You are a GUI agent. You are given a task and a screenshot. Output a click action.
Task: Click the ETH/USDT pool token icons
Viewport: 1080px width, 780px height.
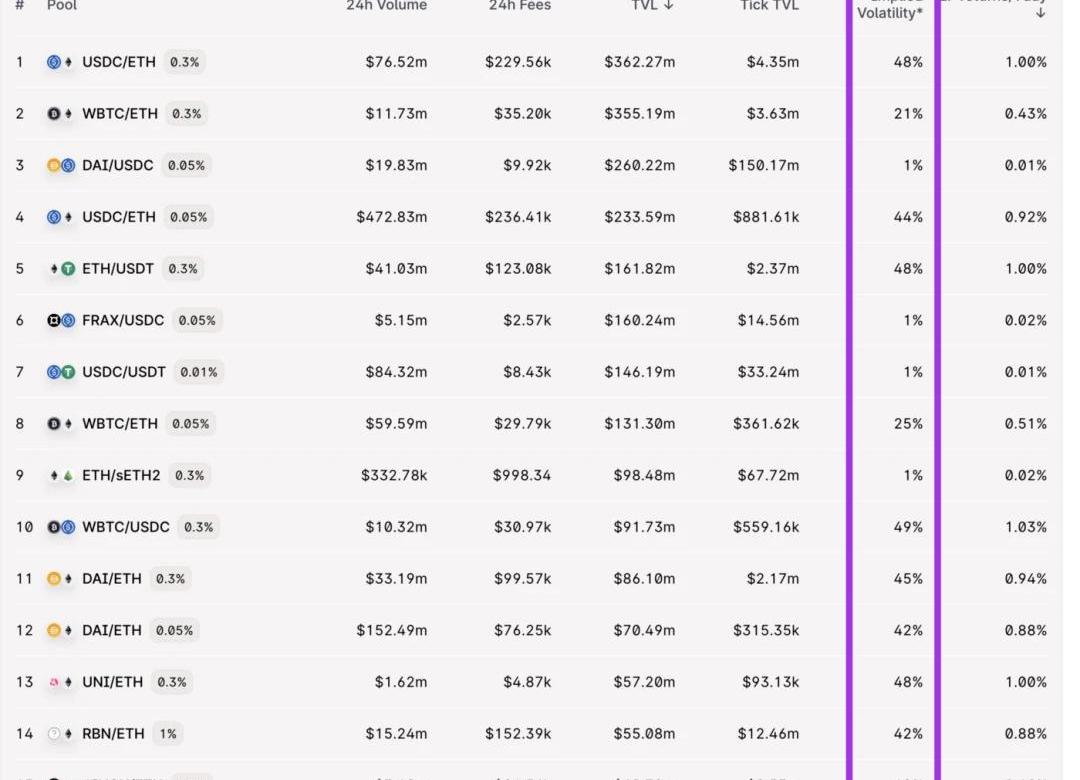pyautogui.click(x=61, y=269)
